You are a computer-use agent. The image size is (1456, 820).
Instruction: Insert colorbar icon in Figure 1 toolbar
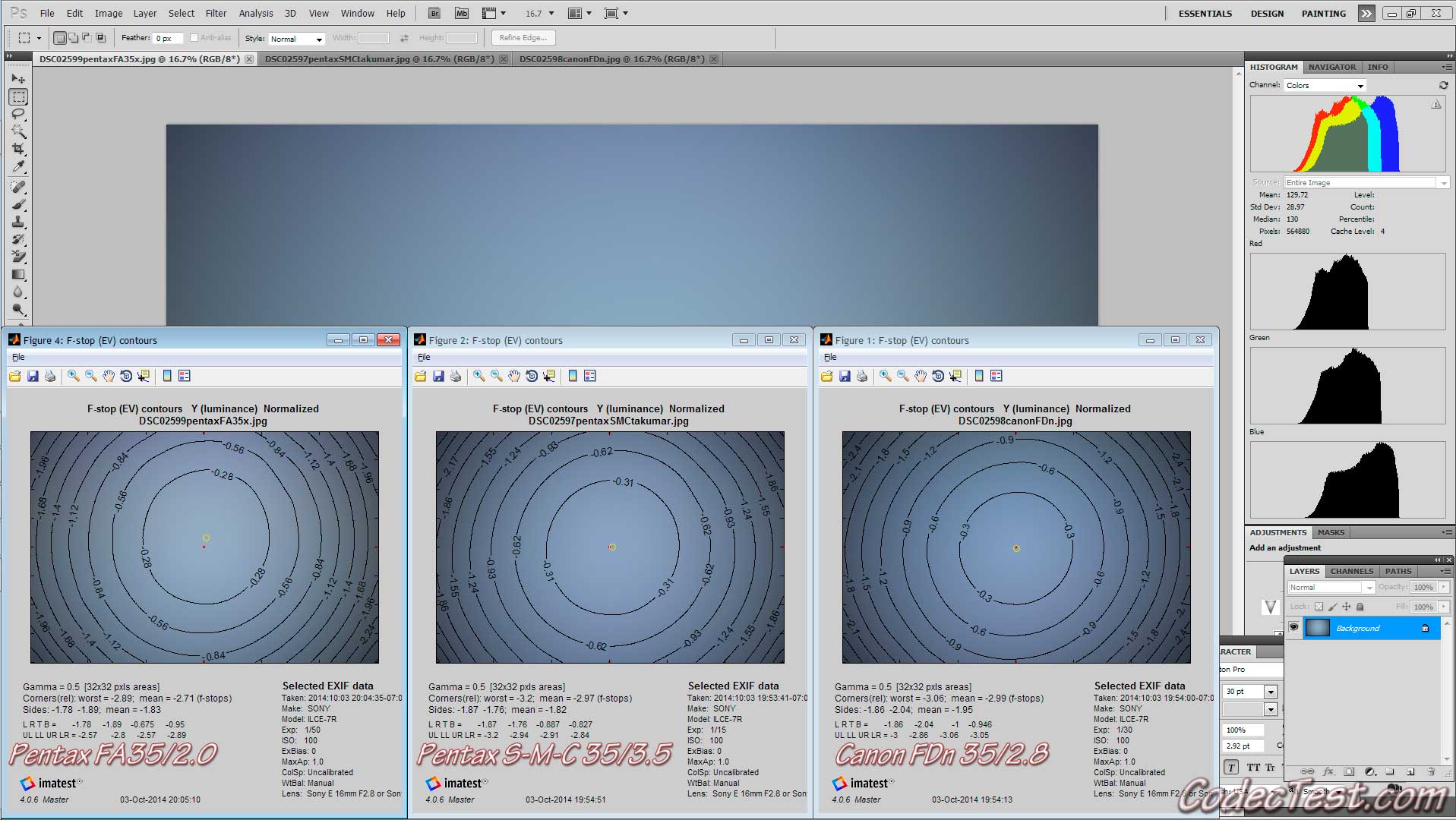pyautogui.click(x=979, y=376)
